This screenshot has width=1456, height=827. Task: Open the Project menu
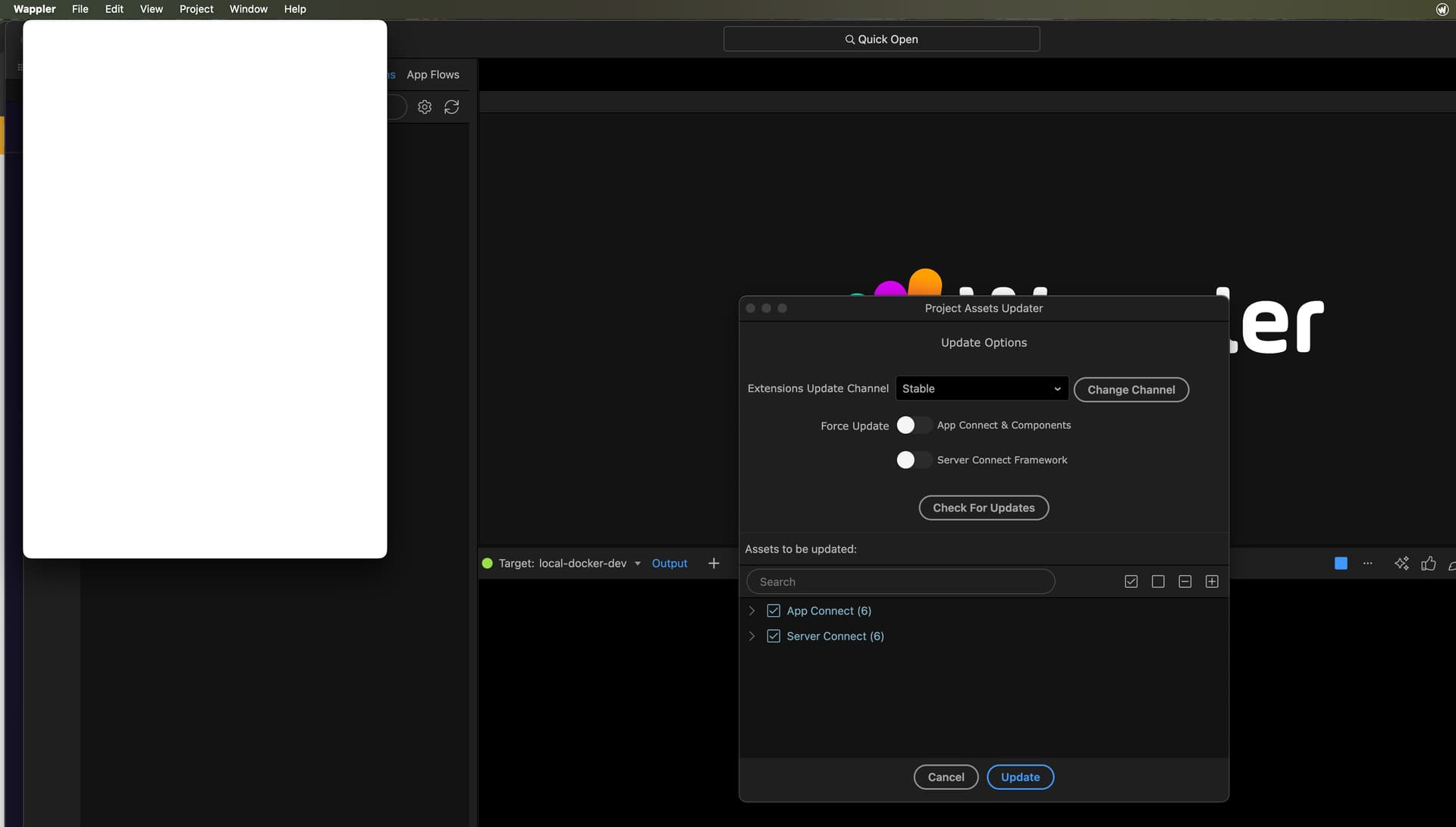[x=196, y=9]
